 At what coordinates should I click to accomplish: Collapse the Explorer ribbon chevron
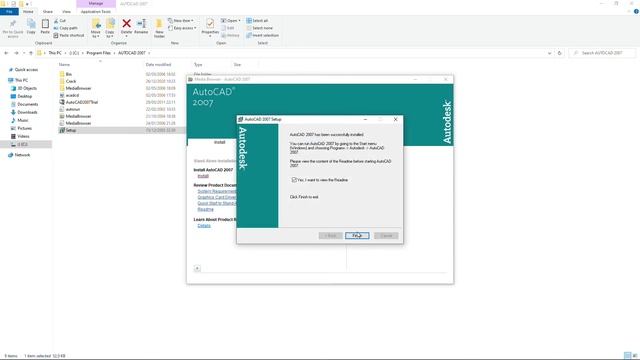pos(629,11)
